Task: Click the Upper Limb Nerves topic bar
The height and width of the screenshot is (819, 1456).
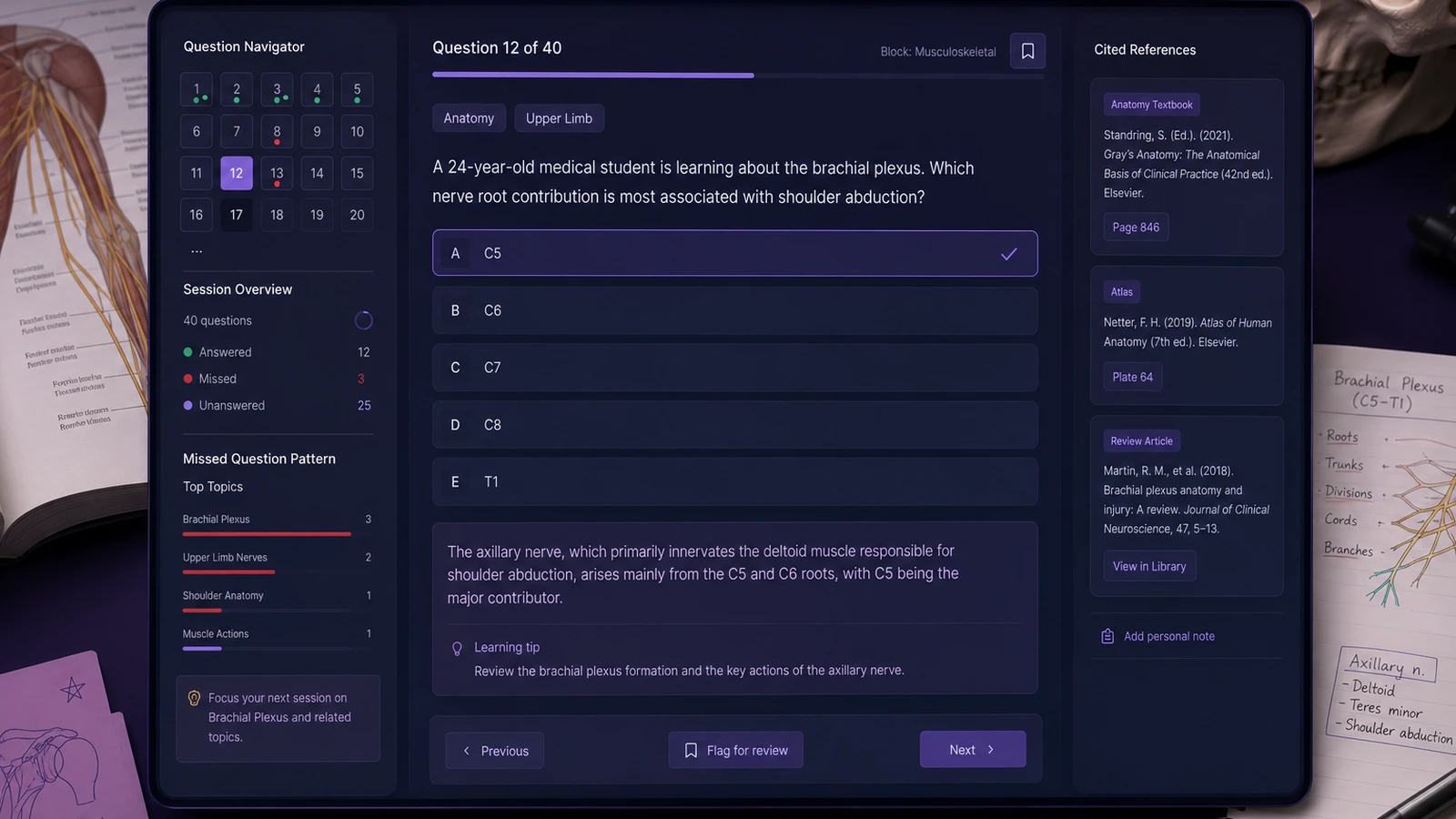Action: pyautogui.click(x=229, y=572)
